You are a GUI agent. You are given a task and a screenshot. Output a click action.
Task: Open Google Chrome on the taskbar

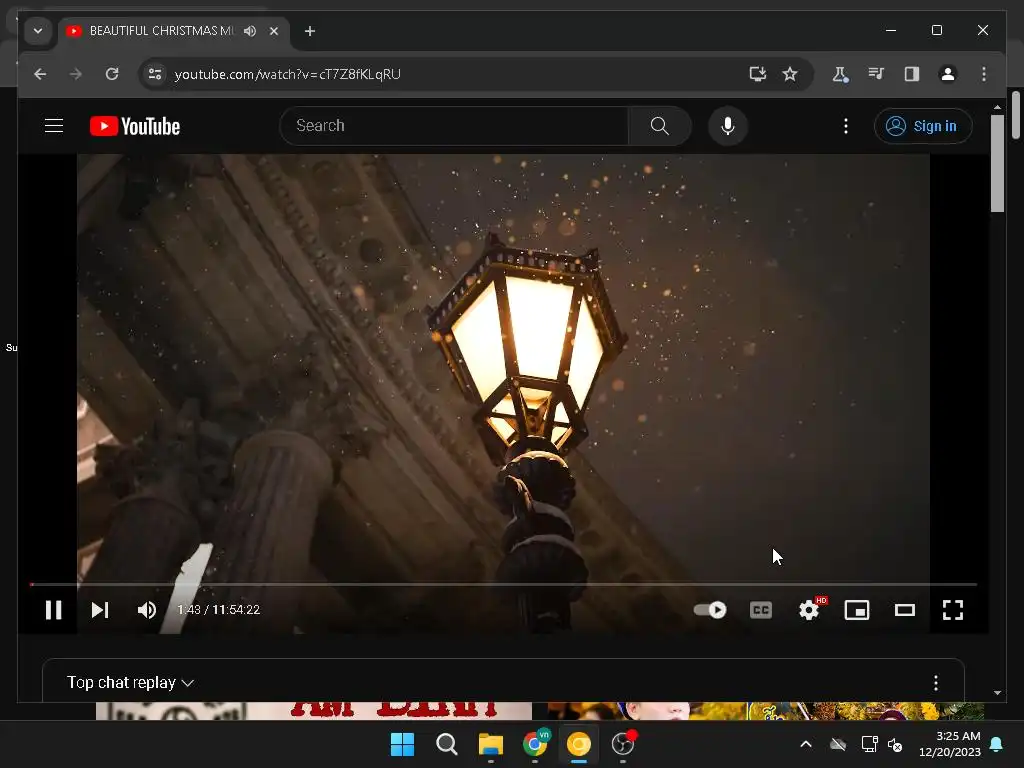535,744
